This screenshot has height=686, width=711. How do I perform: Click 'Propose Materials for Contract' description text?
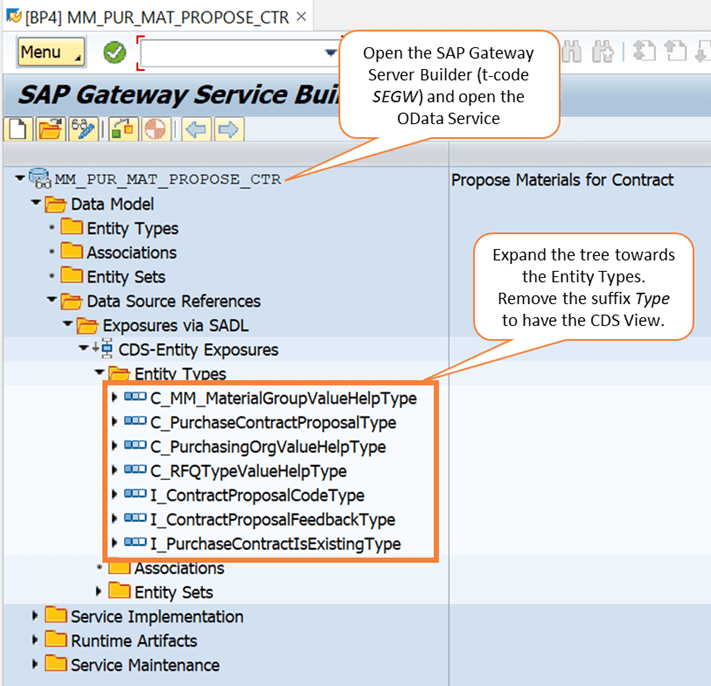pyautogui.click(x=562, y=180)
